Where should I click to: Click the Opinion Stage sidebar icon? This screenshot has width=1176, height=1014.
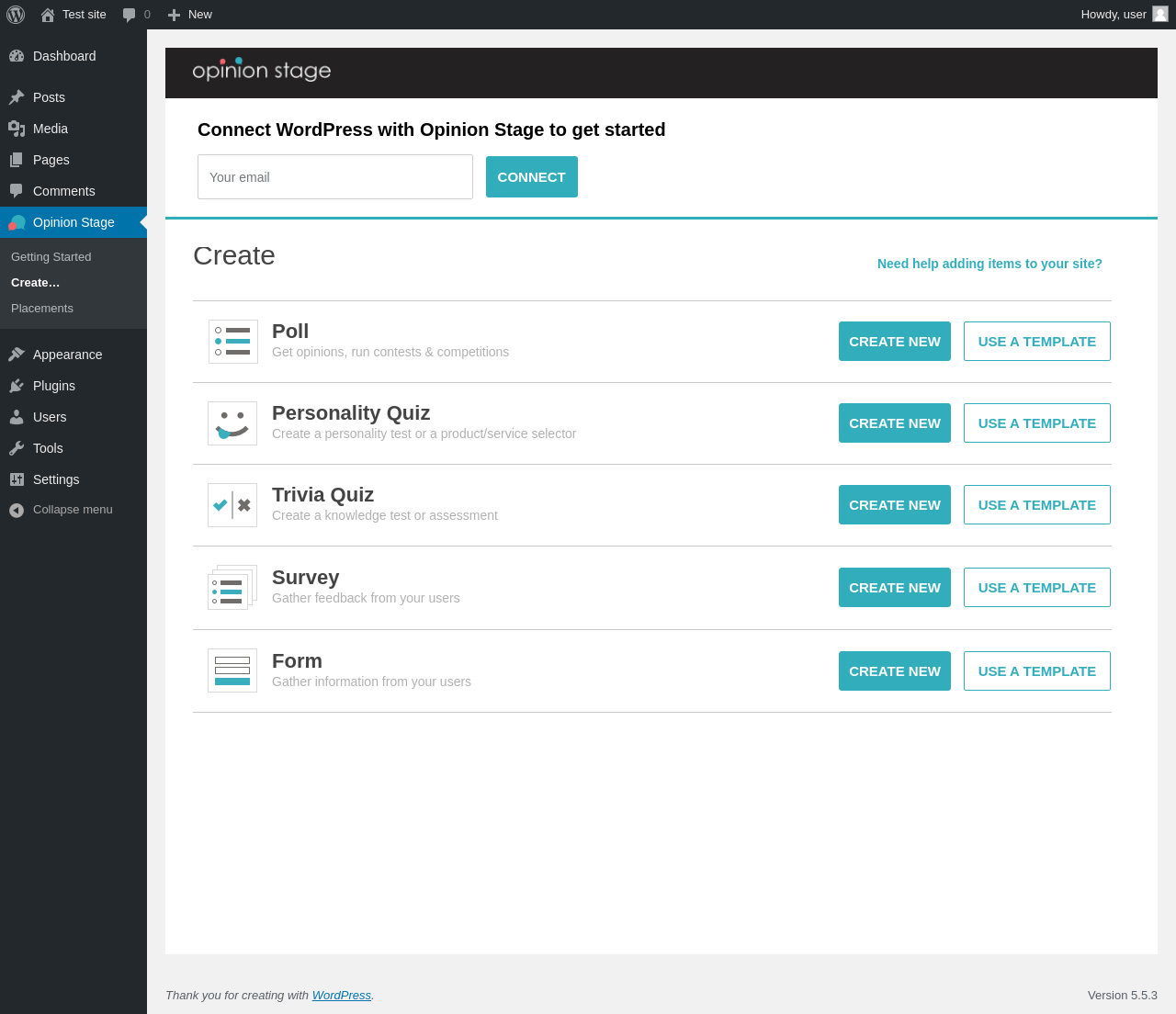[17, 222]
